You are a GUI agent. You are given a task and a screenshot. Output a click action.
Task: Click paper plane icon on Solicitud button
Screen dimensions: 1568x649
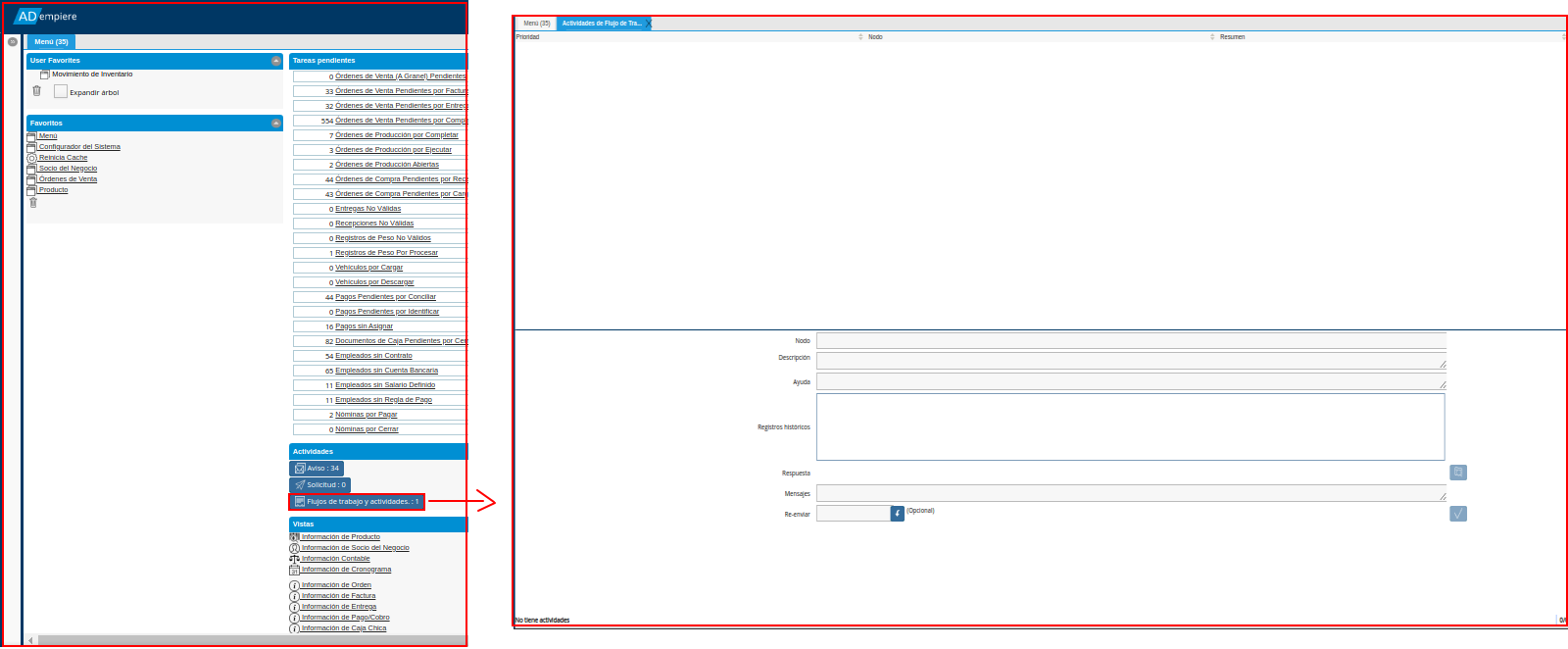pyautogui.click(x=300, y=485)
